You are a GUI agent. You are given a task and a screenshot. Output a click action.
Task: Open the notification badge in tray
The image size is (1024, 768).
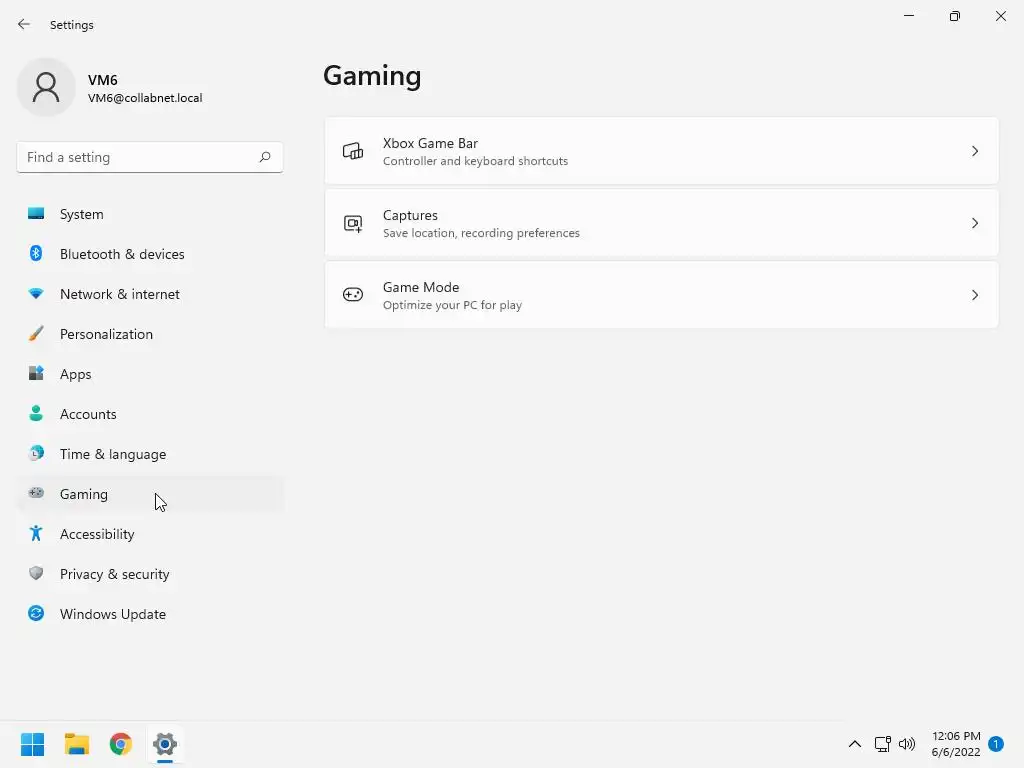[995, 744]
